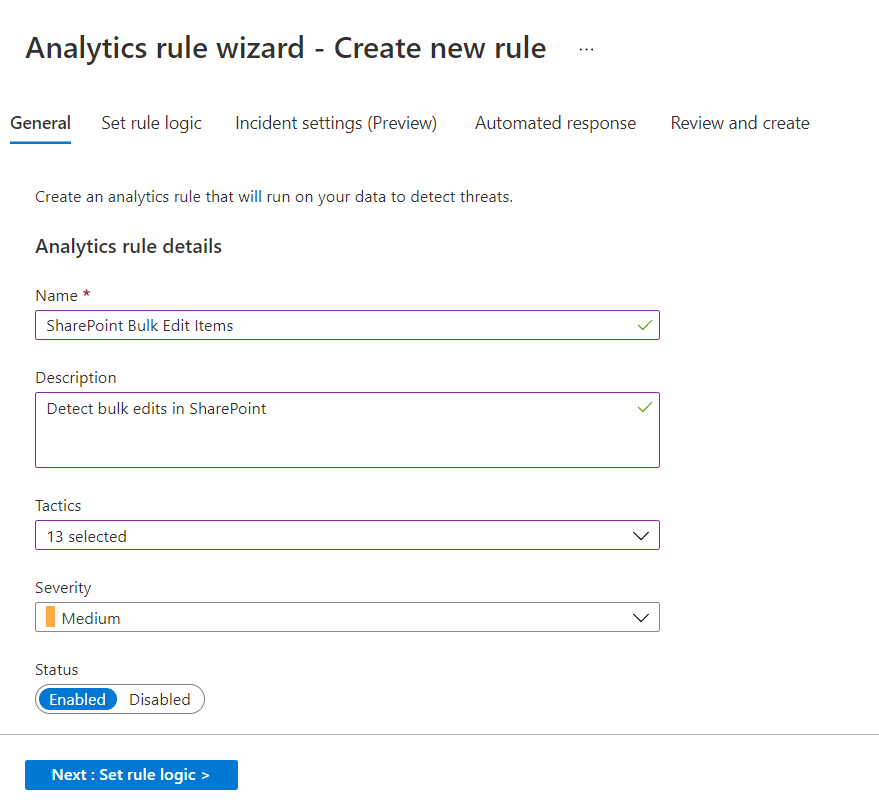Open the Incident settings (Preview) tab
Screen dimensions: 879x809
pos(336,123)
